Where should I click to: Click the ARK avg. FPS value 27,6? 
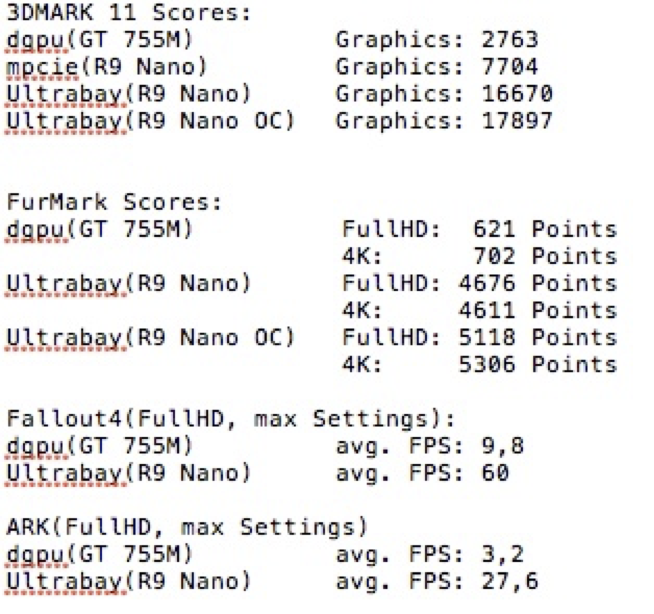click(x=510, y=582)
